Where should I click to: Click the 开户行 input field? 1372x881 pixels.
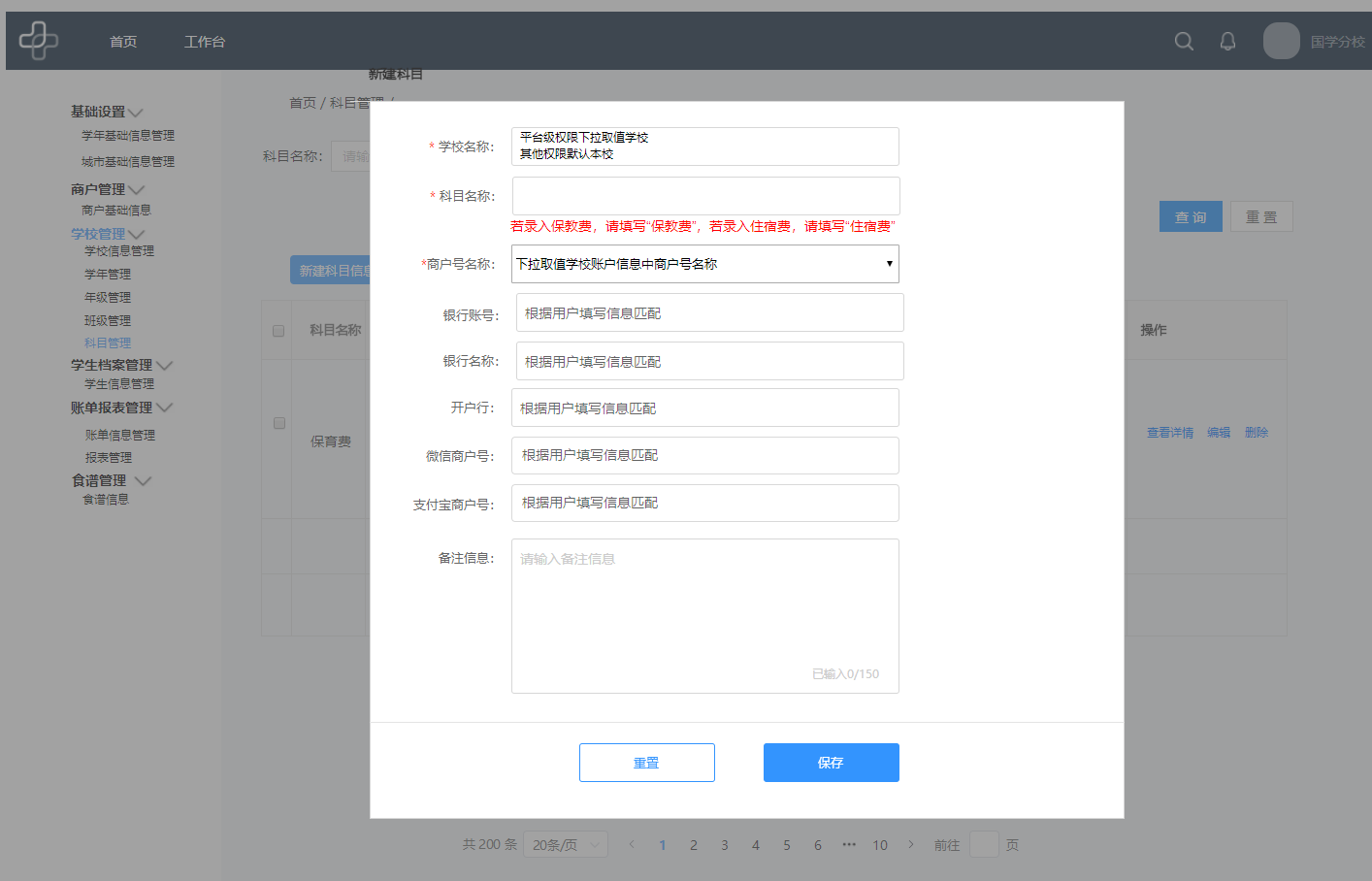(705, 408)
